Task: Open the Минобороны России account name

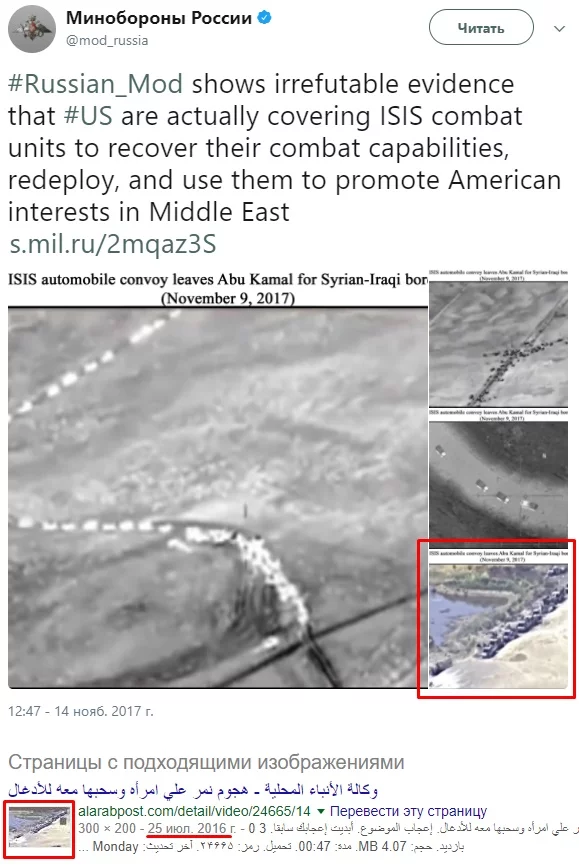Action: tap(159, 18)
